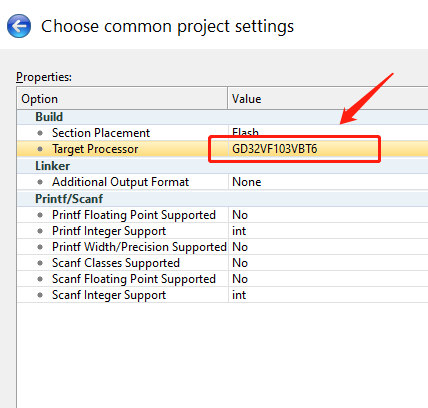Image resolution: width=428 pixels, height=408 pixels.
Task: Click the blue back arrow button
Action: [x=19, y=26]
